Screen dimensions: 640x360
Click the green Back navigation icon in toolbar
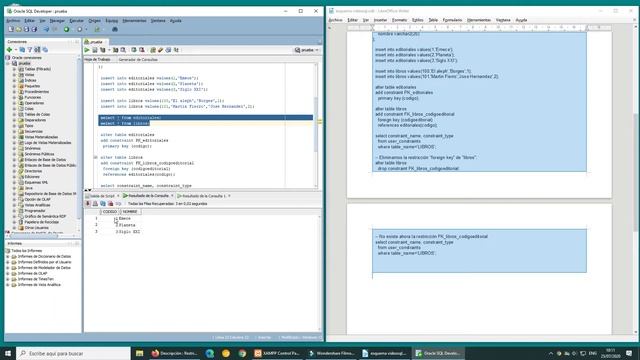(x=67, y=29)
